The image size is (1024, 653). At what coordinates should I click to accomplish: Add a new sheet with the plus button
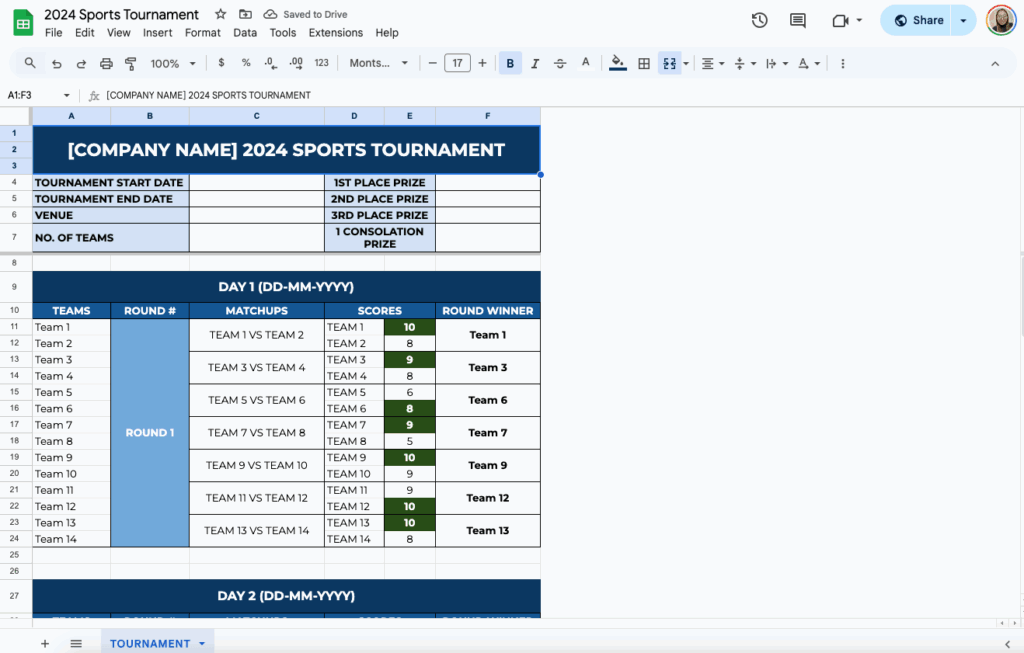[x=45, y=643]
